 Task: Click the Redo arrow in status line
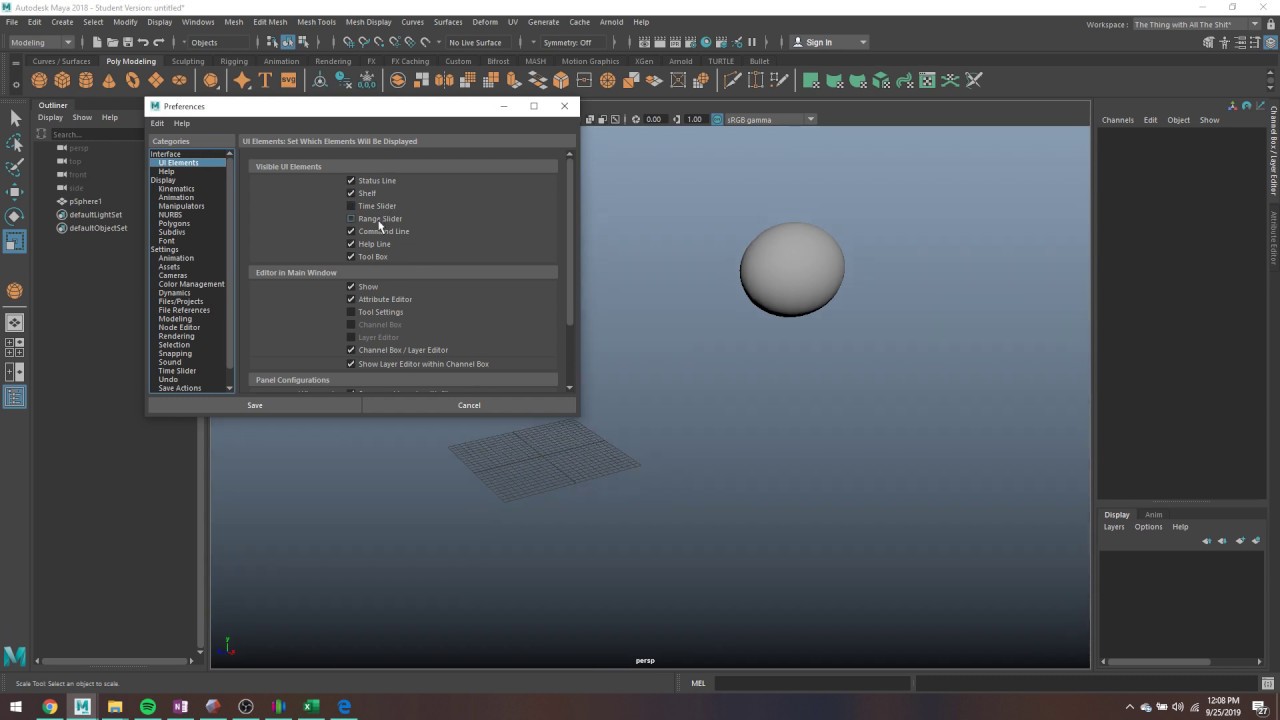coord(158,42)
